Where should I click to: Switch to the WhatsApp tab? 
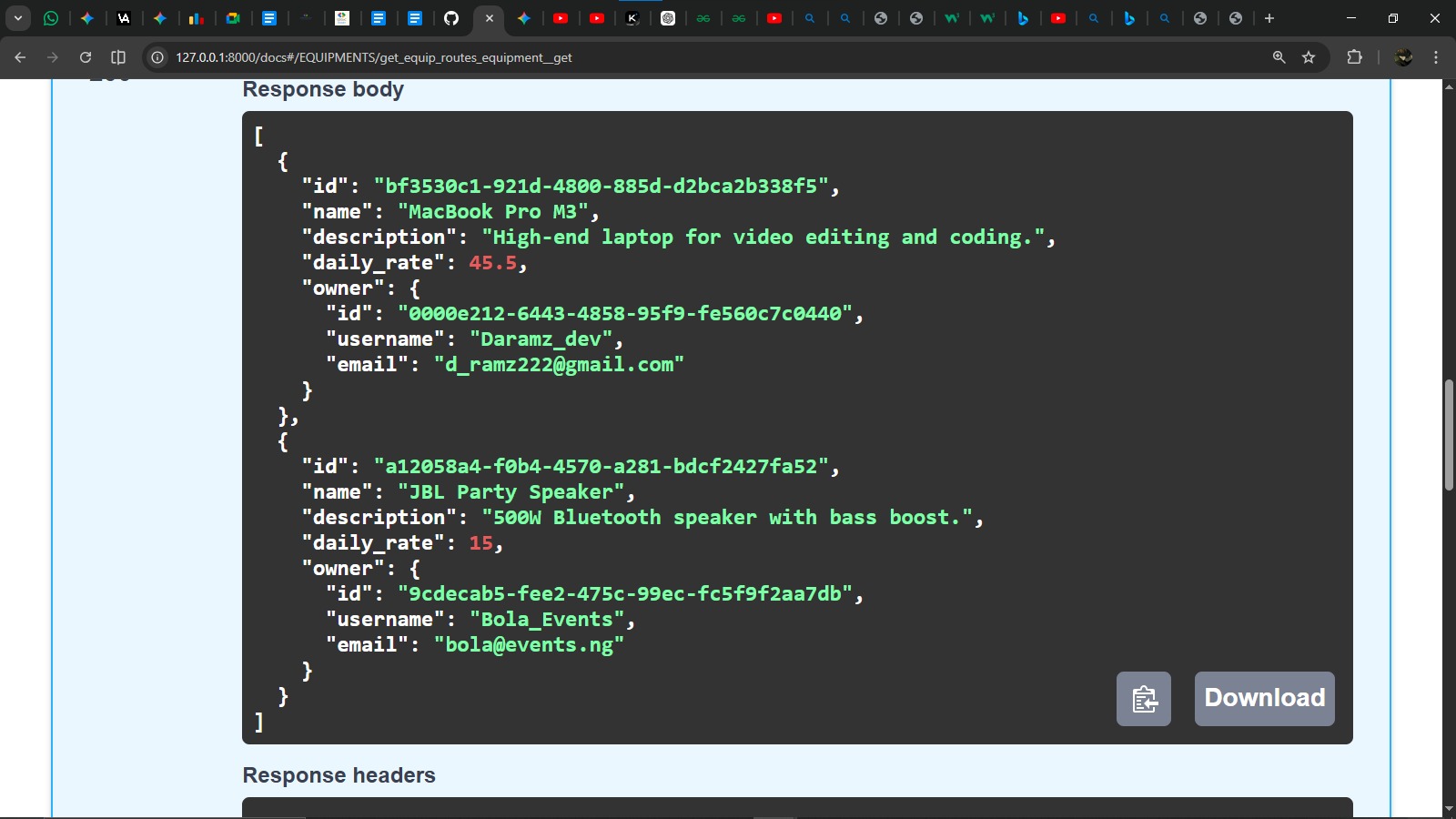click(51, 18)
